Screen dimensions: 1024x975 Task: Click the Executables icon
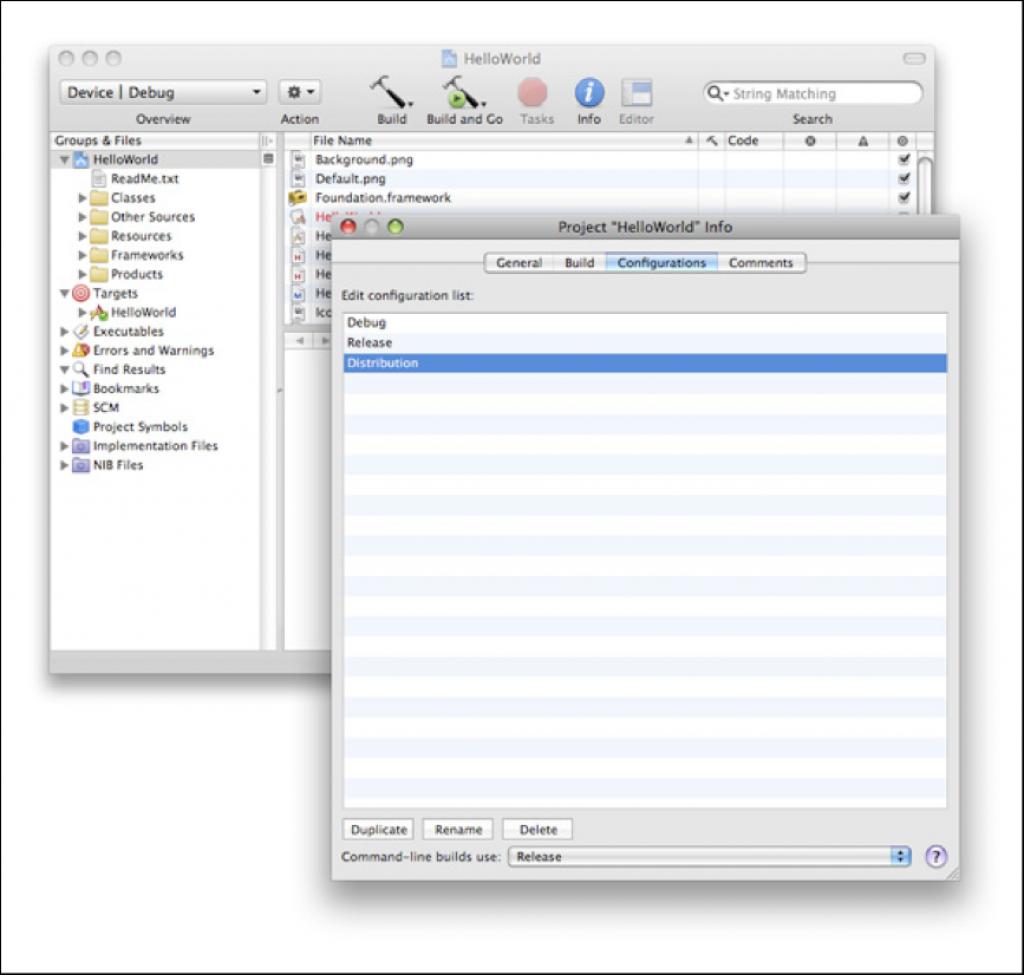81,331
